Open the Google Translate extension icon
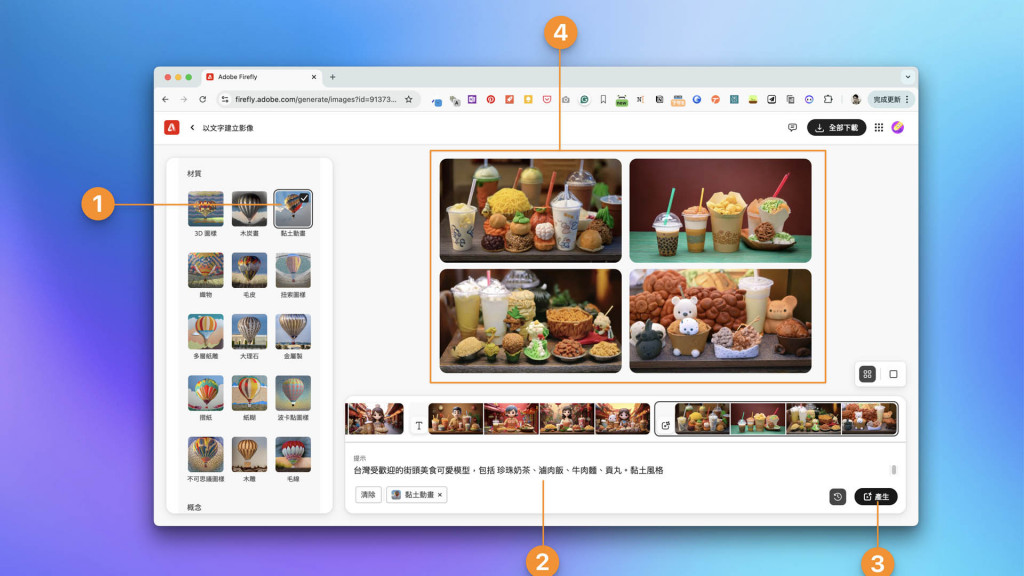The width and height of the screenshot is (1024, 576). click(x=455, y=101)
